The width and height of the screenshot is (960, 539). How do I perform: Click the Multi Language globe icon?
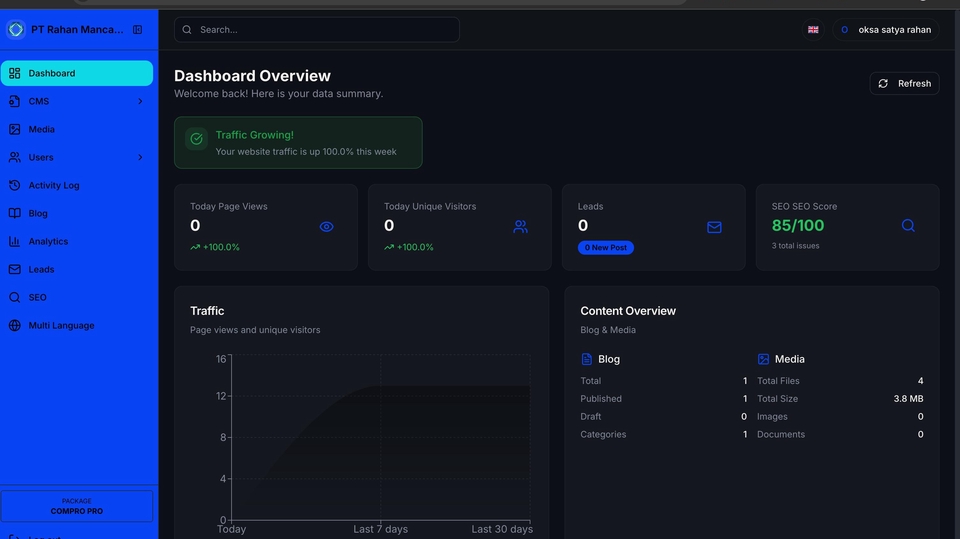15,325
